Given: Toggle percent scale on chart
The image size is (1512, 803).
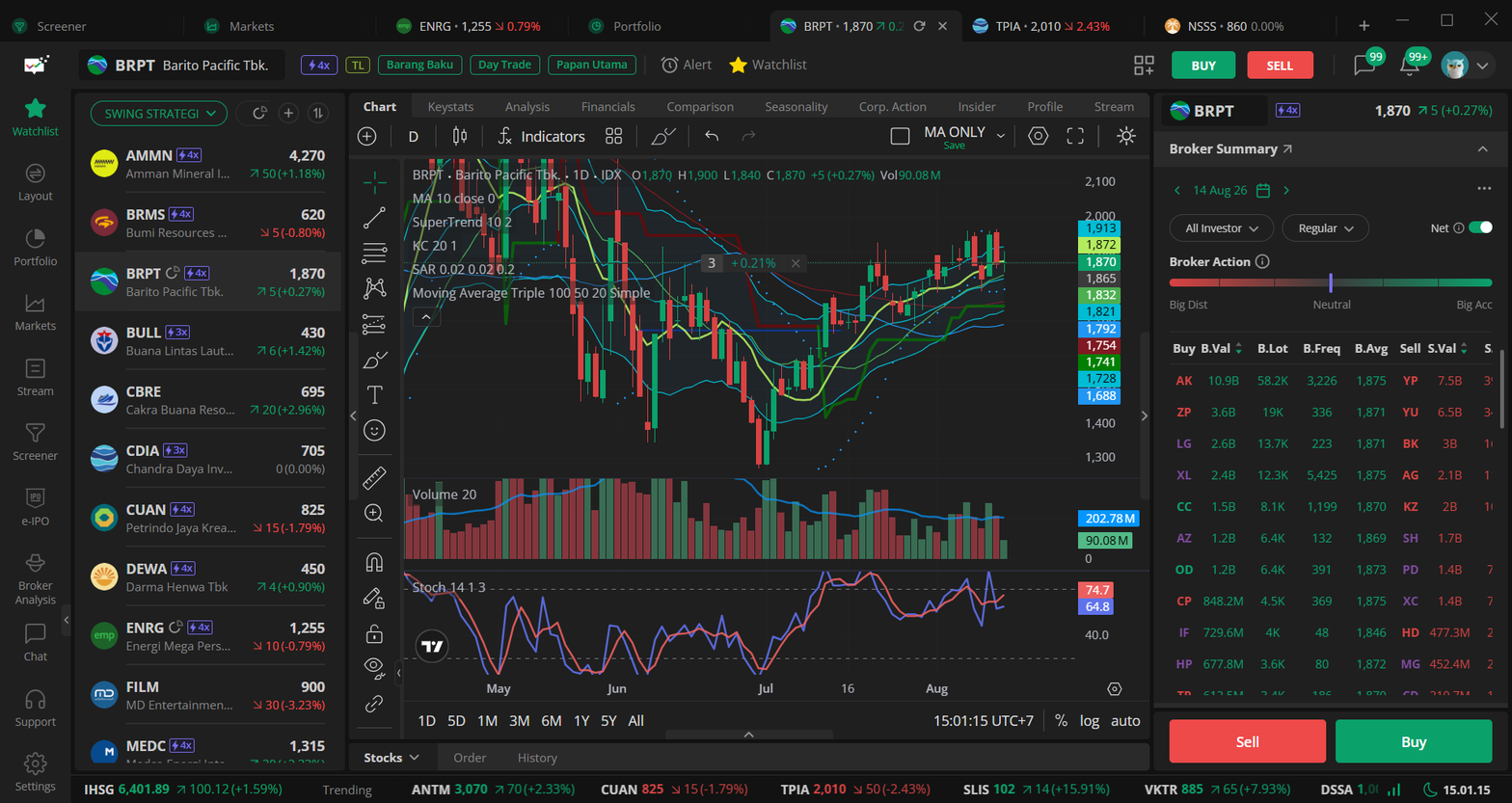Looking at the screenshot, I should 1062,720.
